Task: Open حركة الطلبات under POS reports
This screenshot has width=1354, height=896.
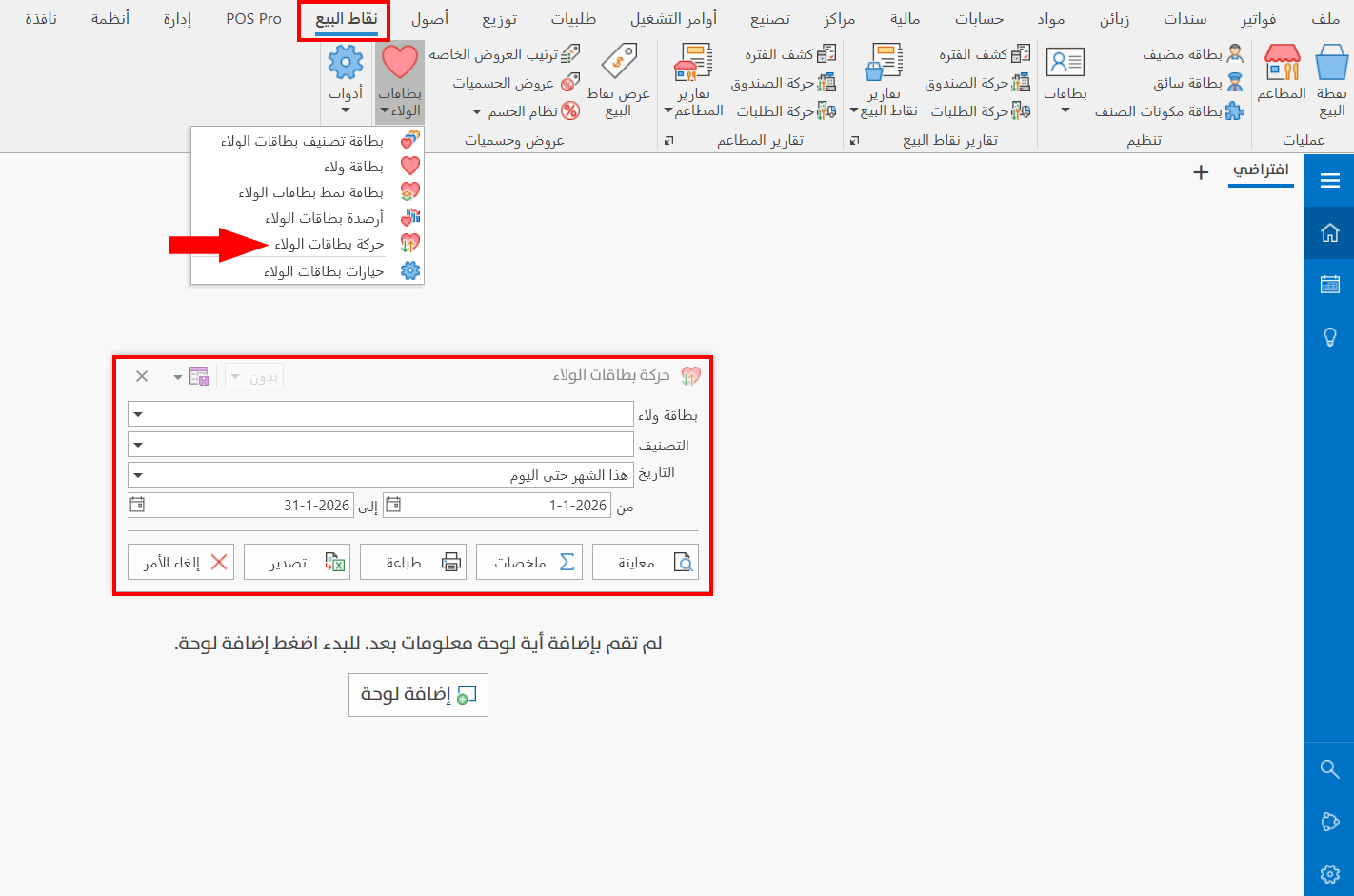Action: (x=980, y=111)
